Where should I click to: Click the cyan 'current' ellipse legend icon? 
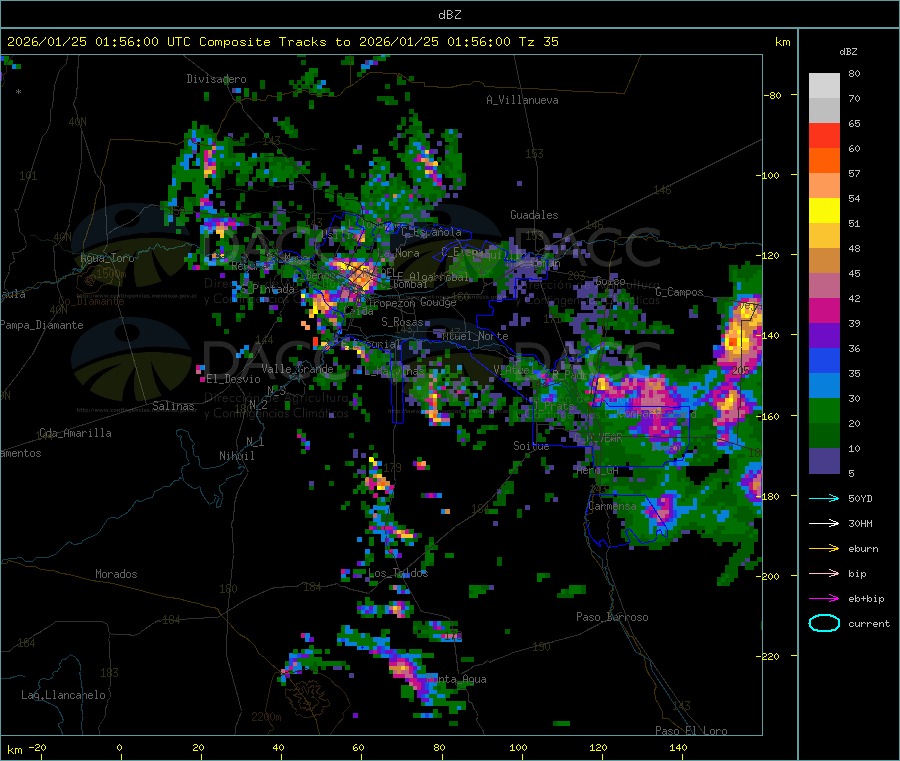coord(824,623)
